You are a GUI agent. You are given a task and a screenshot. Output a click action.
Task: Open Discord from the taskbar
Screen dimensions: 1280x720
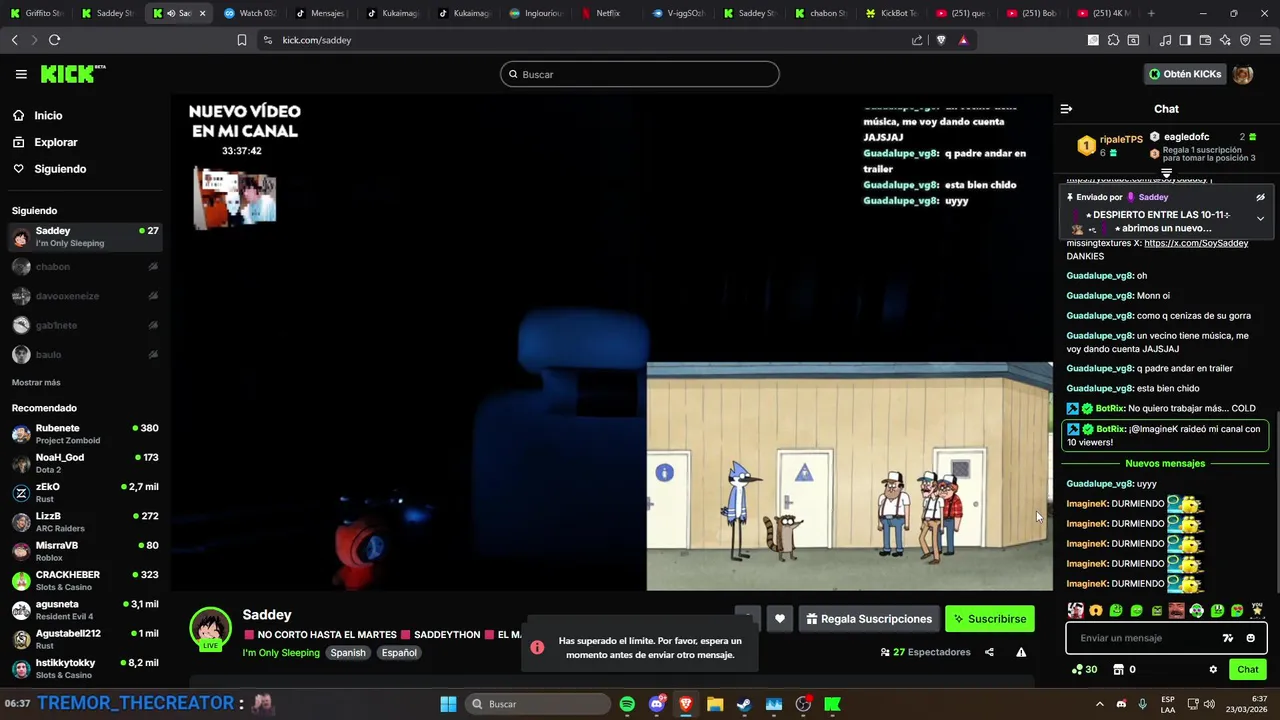coord(657,704)
